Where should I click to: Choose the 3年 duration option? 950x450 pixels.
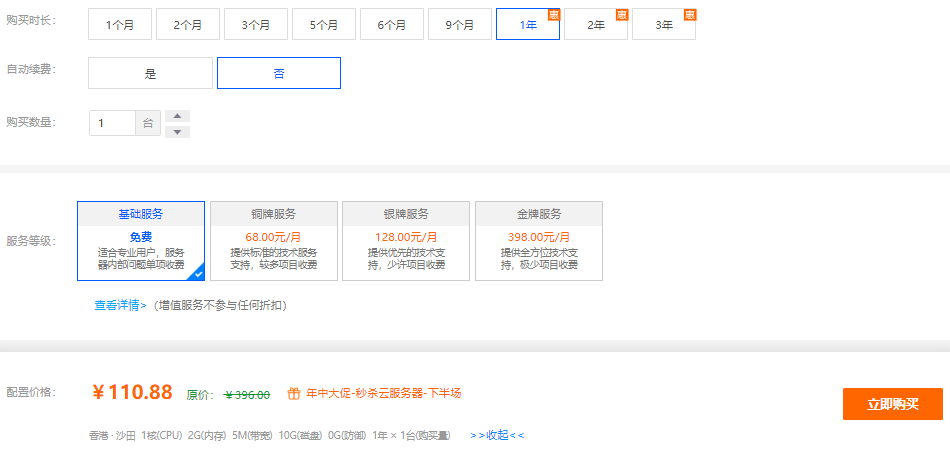[663, 25]
